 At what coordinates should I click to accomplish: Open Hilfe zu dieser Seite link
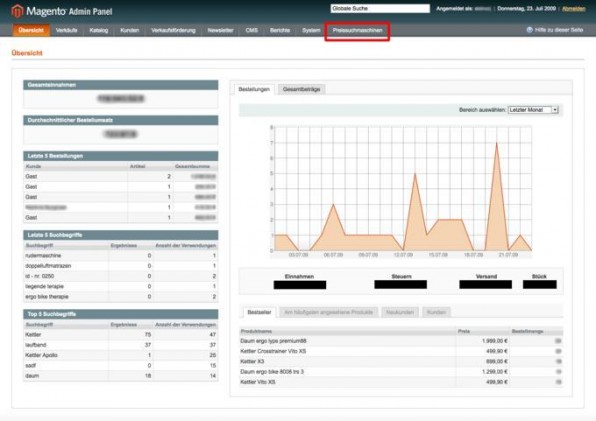click(x=559, y=30)
